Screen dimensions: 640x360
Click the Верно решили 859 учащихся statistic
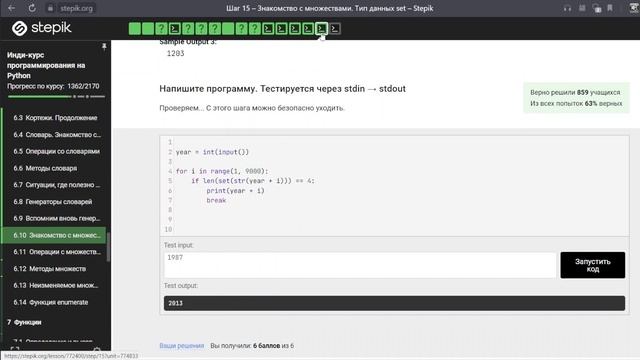point(575,92)
